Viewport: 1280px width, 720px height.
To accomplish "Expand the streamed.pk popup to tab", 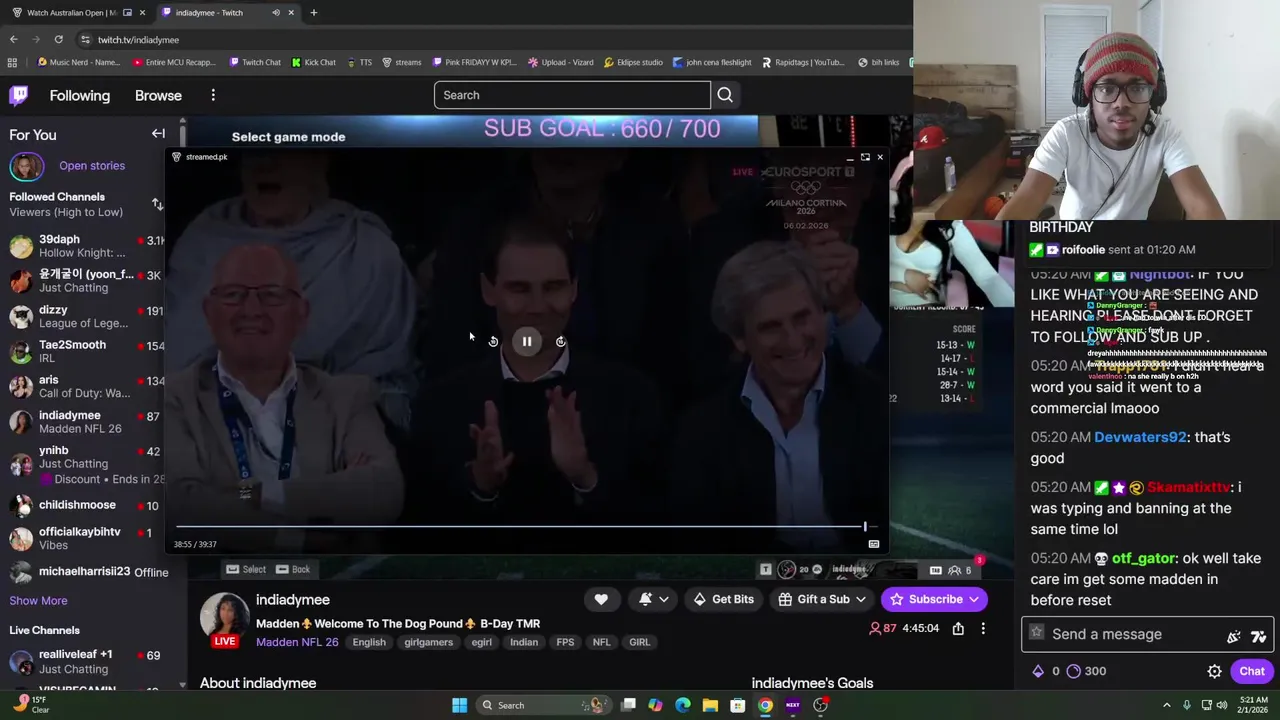I will (865, 157).
